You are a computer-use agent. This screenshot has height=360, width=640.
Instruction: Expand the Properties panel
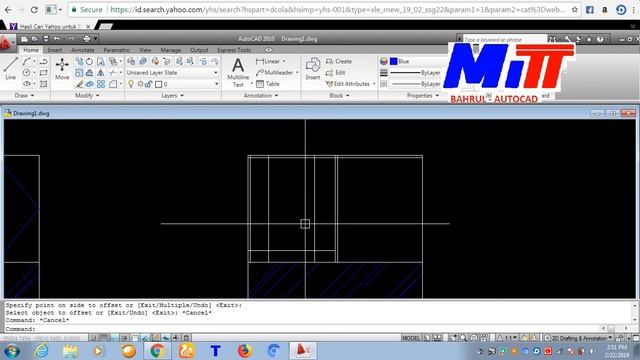423,96
